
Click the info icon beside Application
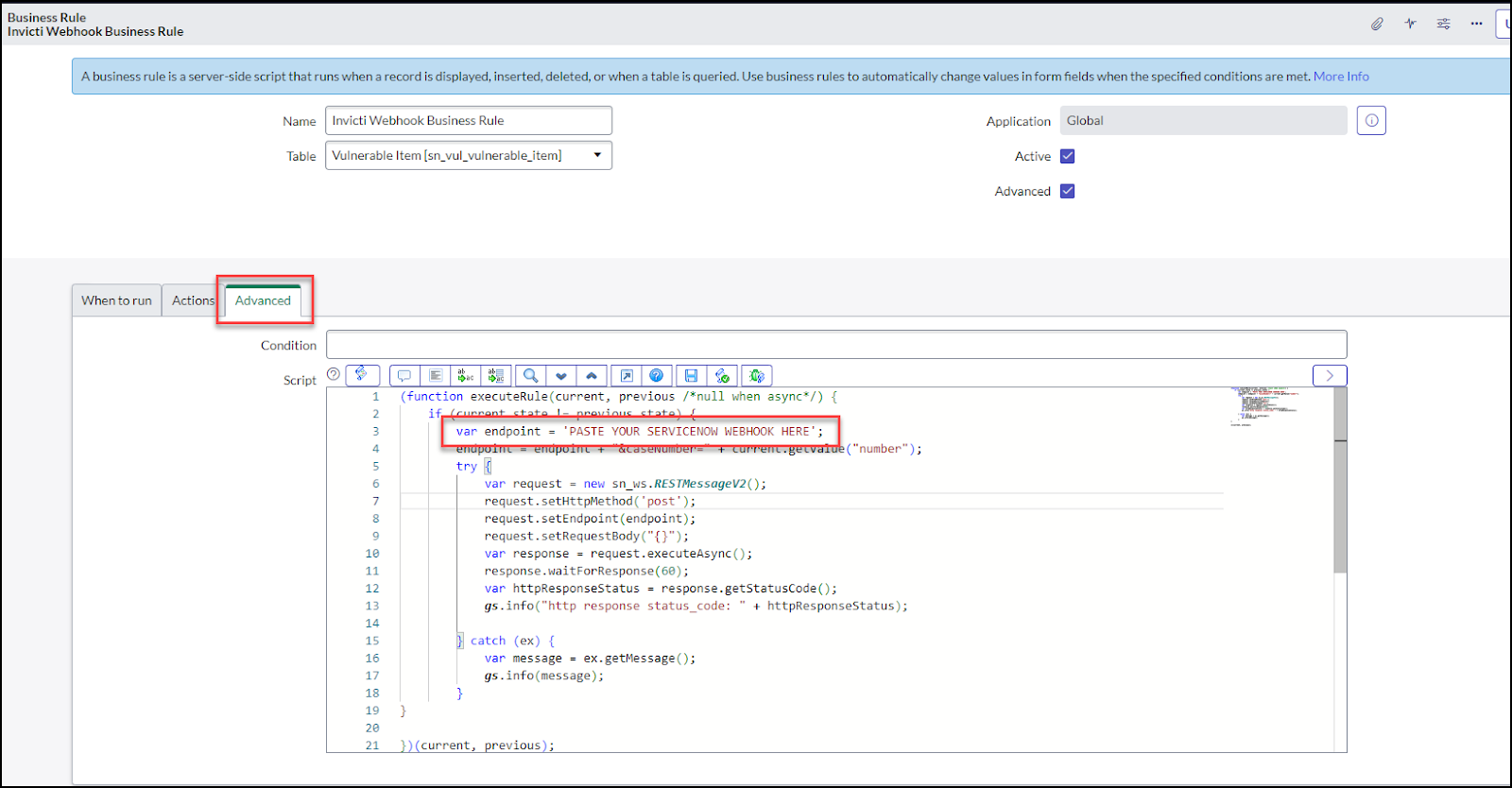(x=1371, y=121)
